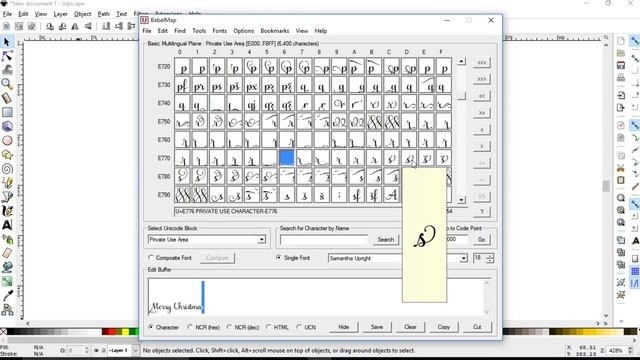Image resolution: width=640 pixels, height=360 pixels.
Task: Click the Copy button for edit buffer
Action: [444, 327]
